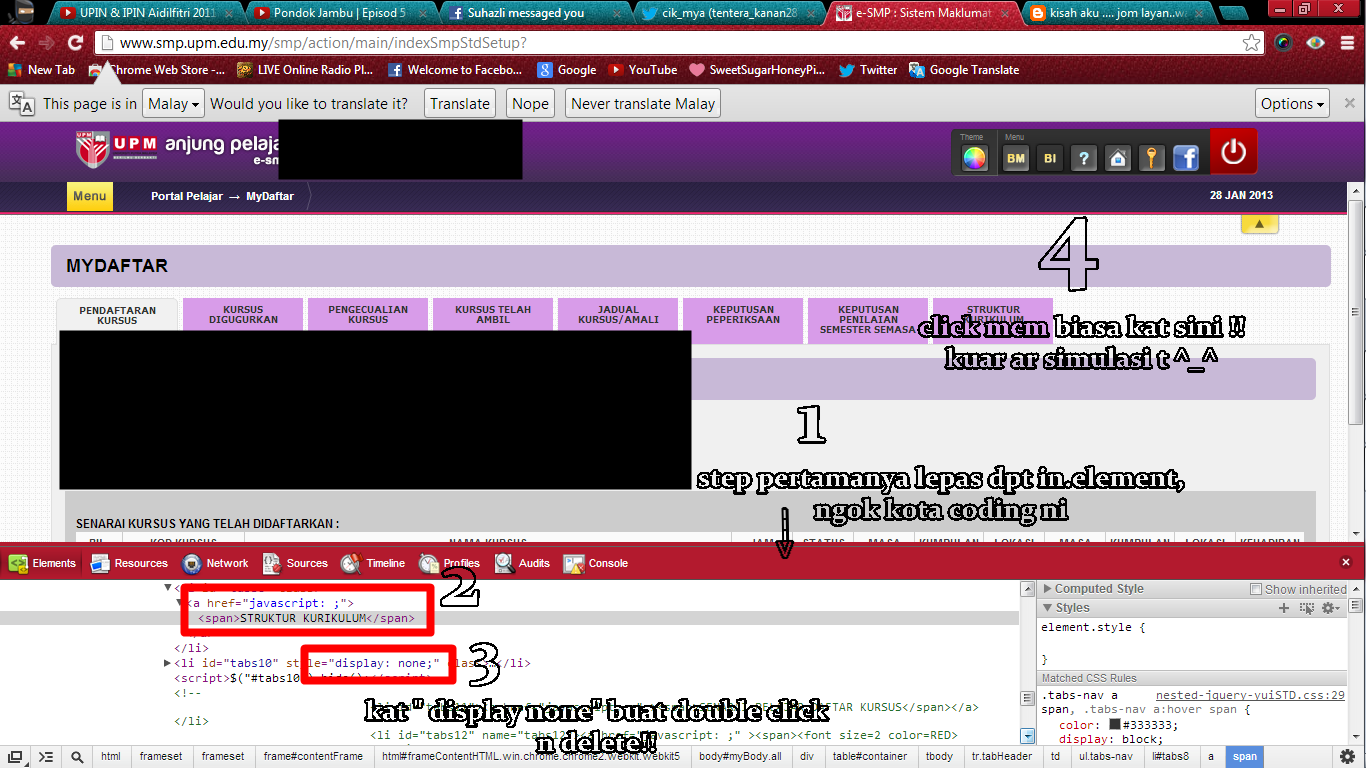Open the Google Translate bookmark
The width and height of the screenshot is (1366, 768).
pyautogui.click(x=964, y=70)
